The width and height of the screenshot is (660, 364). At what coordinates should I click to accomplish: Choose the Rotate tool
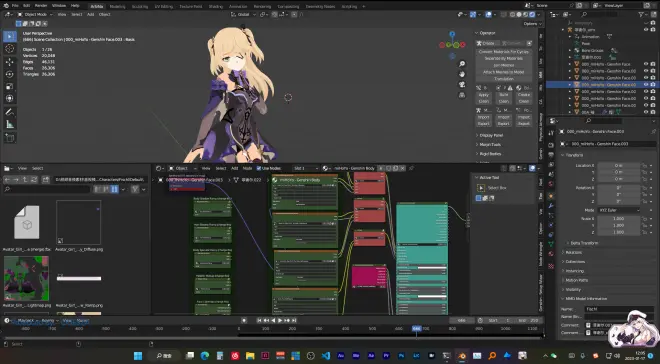tap(10, 74)
